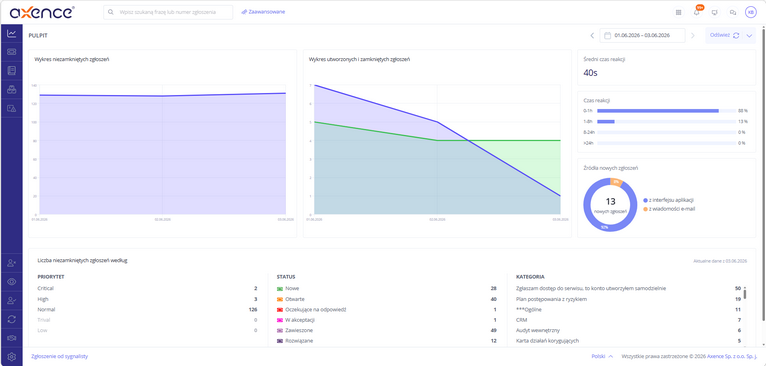Open the chat bubbles icon in header
The image size is (766, 366).
pyautogui.click(x=732, y=13)
